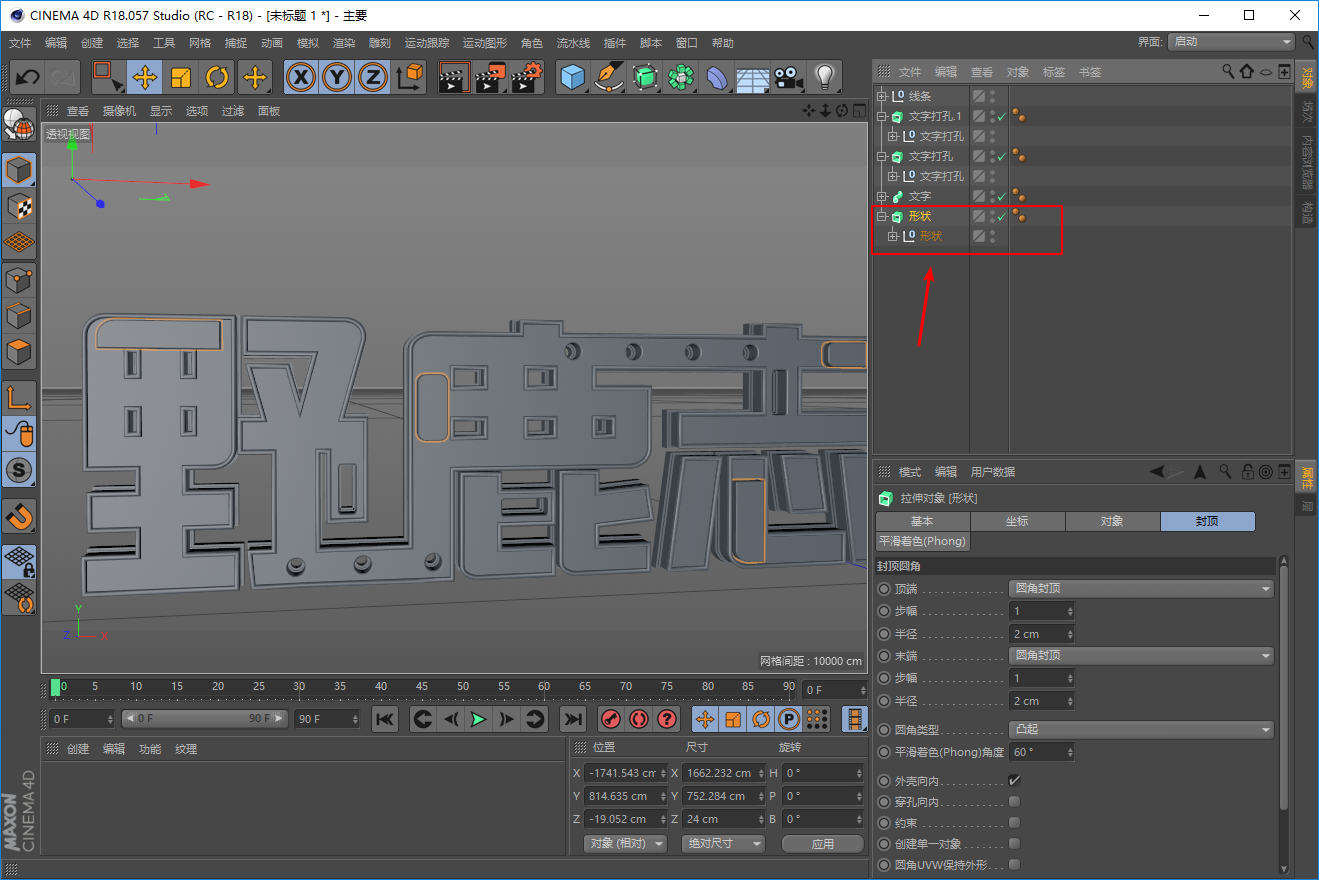Select the Live Selection tool
This screenshot has width=1319, height=880.
(107, 77)
